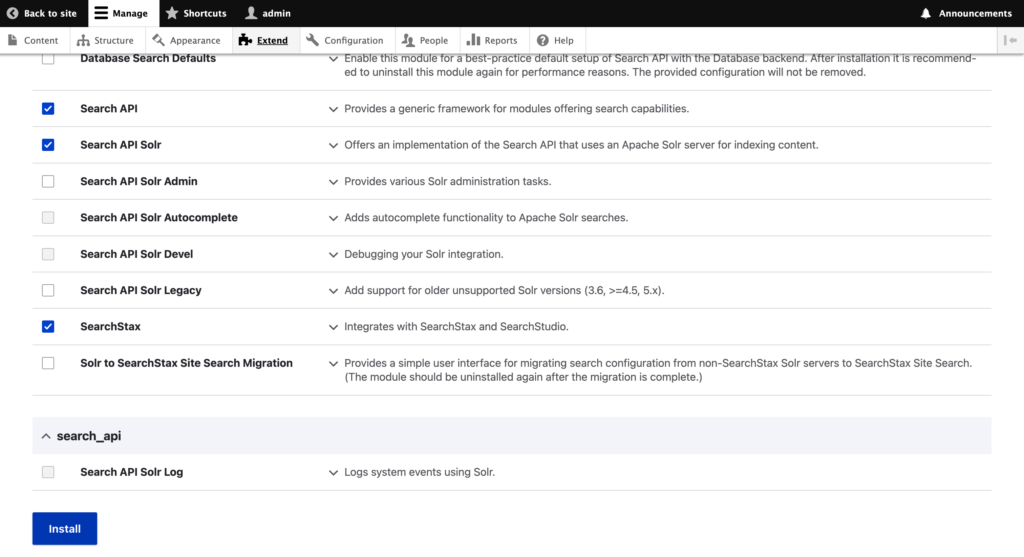Screen dimensions: 1024x557
Task: Click the Configuration wrench icon
Action: pyautogui.click(x=313, y=40)
